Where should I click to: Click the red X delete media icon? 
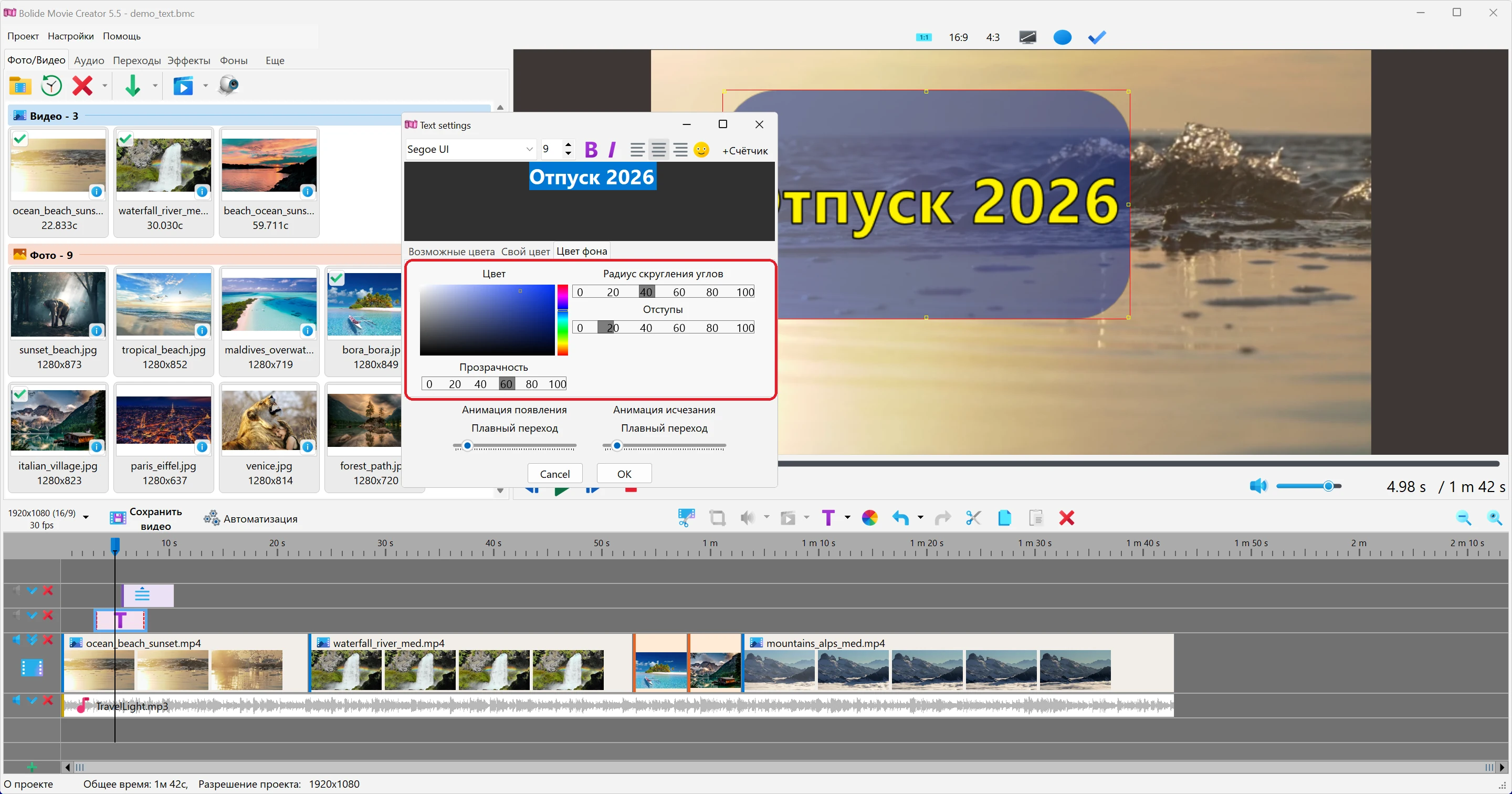[x=82, y=86]
